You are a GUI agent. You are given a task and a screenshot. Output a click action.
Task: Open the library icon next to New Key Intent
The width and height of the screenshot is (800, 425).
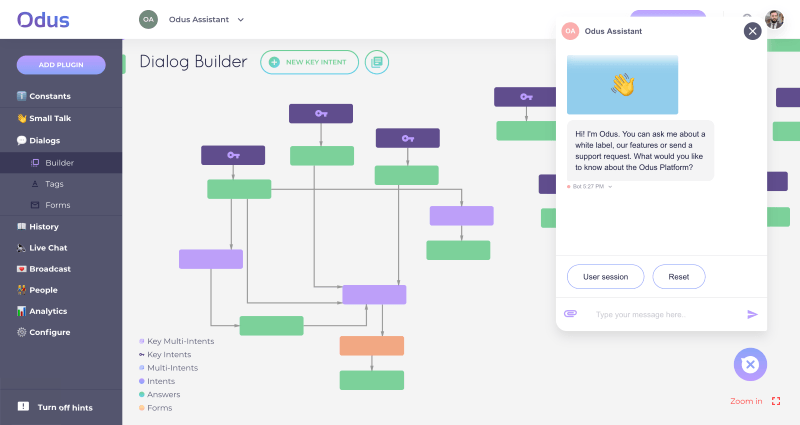pyautogui.click(x=377, y=62)
